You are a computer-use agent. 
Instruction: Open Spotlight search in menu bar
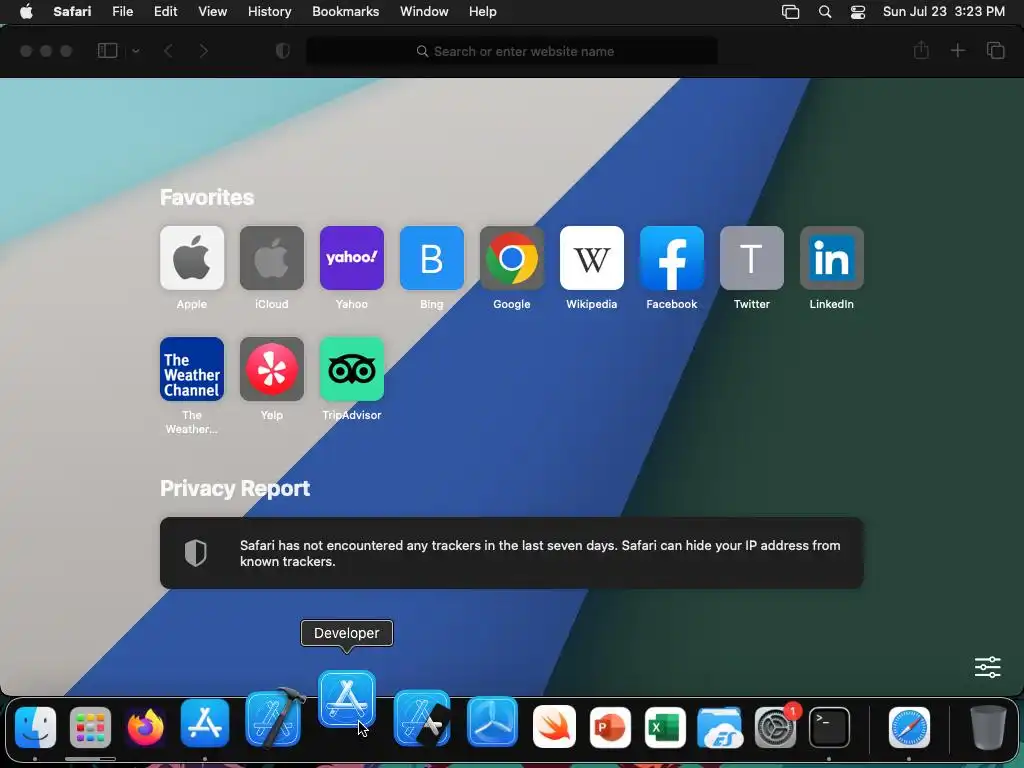(825, 12)
